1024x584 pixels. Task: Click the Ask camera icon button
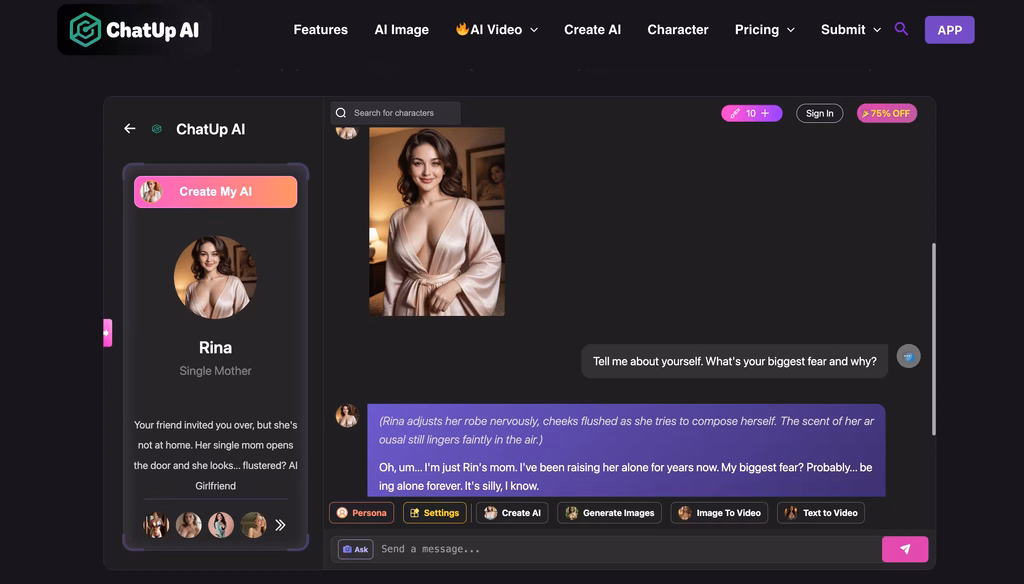[356, 549]
